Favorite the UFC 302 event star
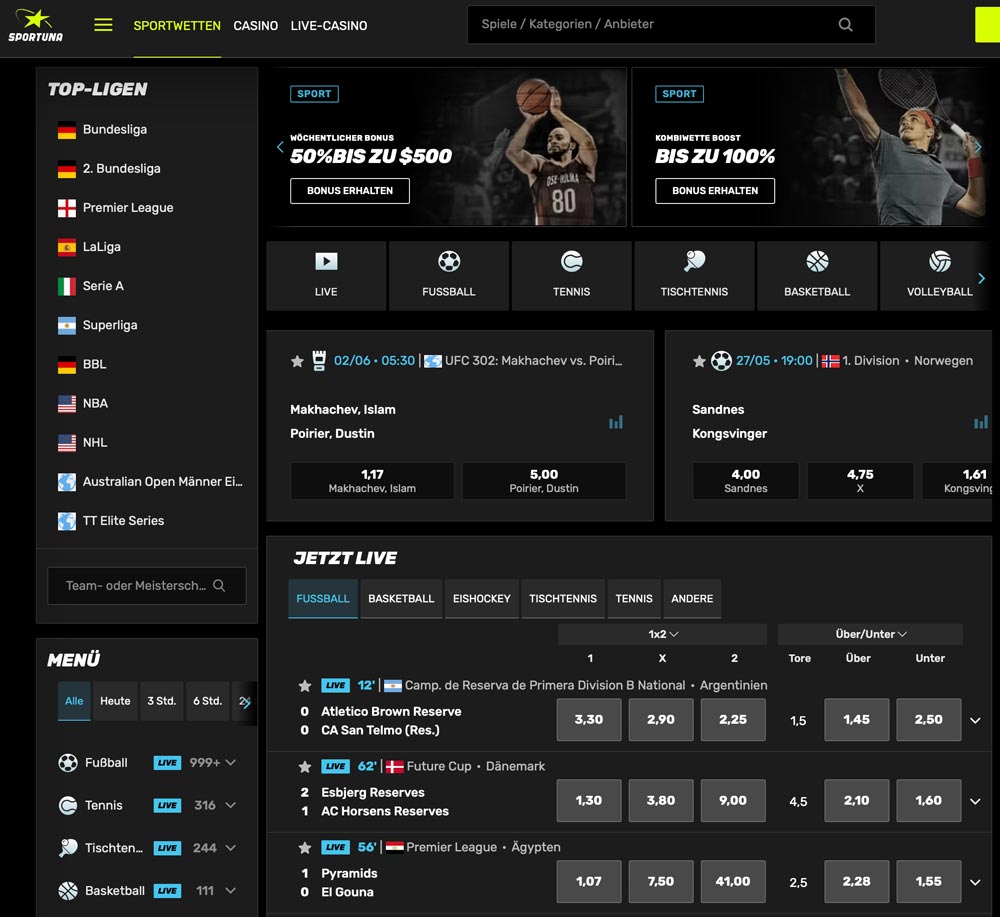The width and height of the screenshot is (1000, 917). 297,362
